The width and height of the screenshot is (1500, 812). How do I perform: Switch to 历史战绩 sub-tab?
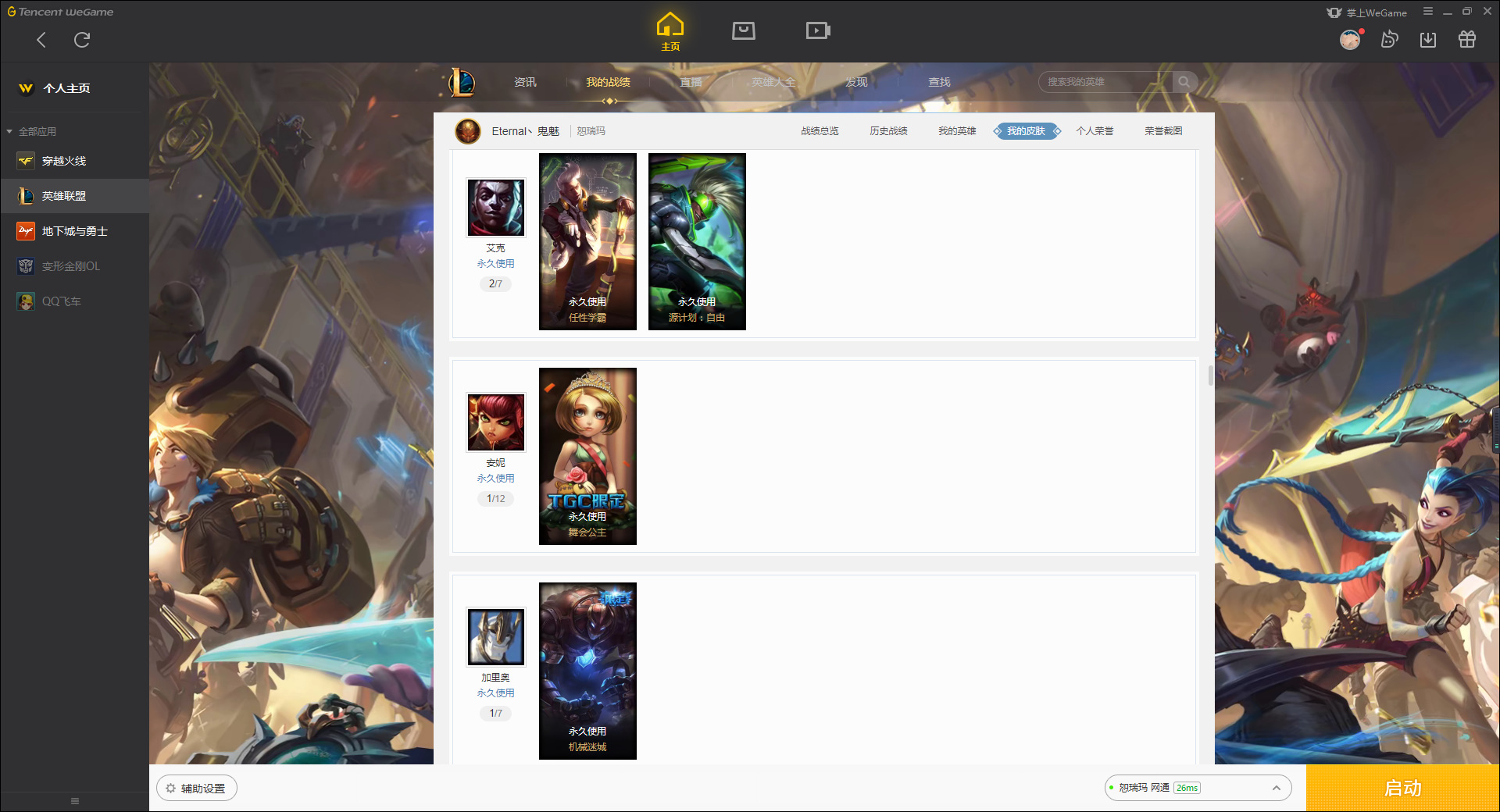[888, 131]
